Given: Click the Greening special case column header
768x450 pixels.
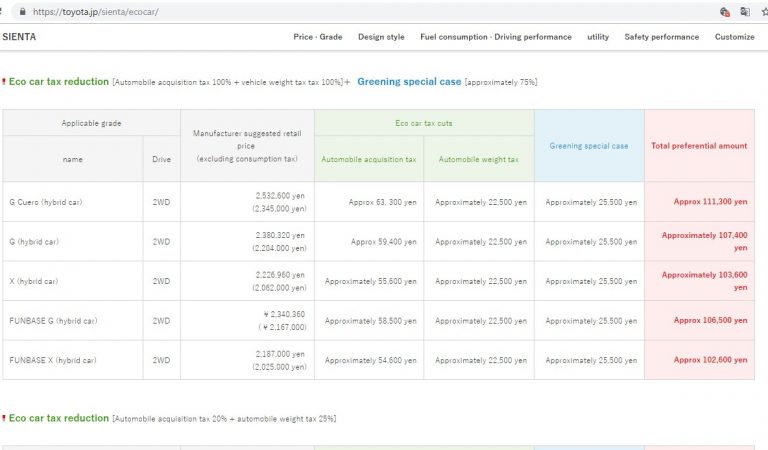Looking at the screenshot, I should 589,146.
